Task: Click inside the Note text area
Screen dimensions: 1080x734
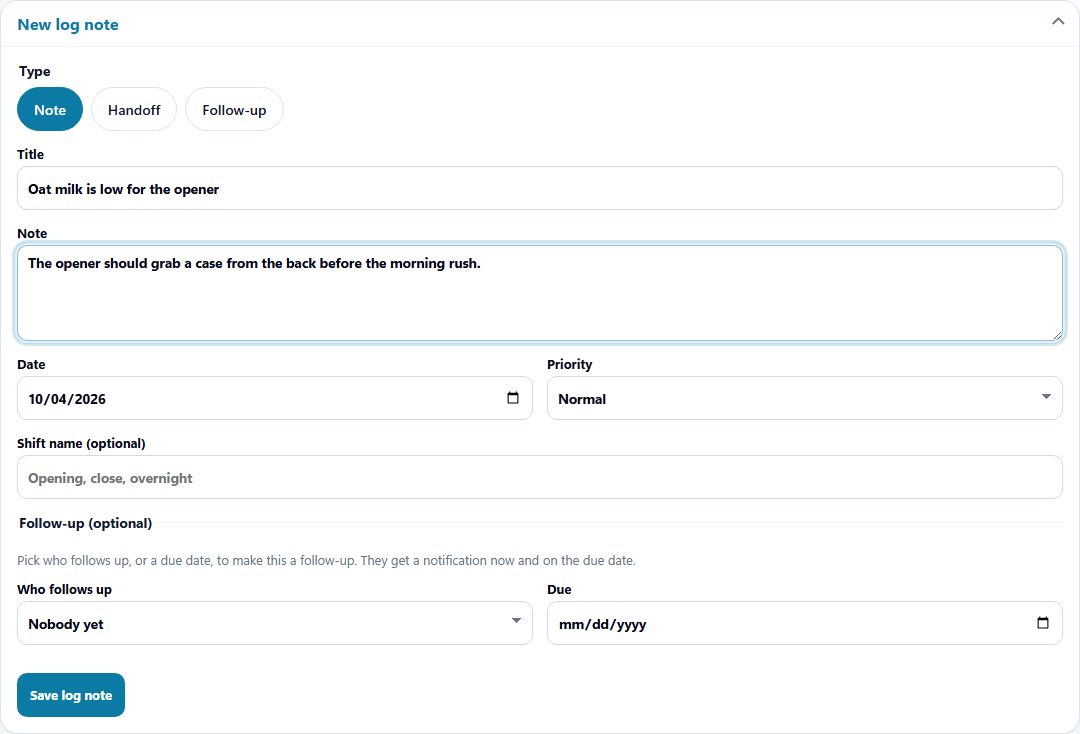Action: 540,293
